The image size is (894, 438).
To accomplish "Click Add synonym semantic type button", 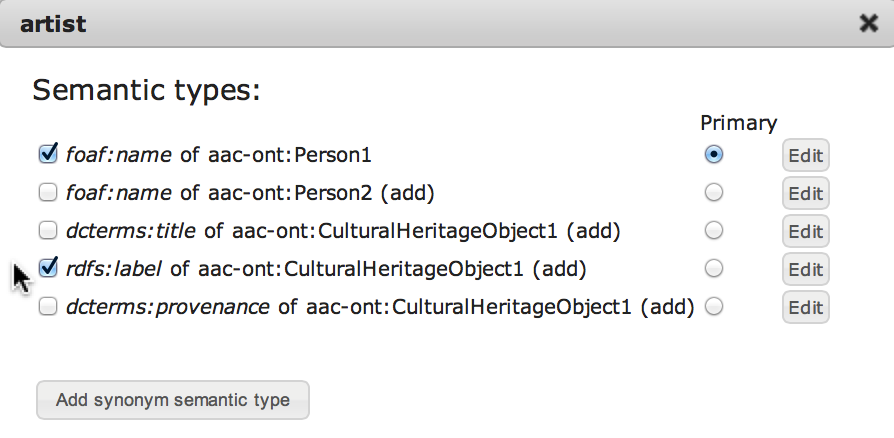I will [173, 400].
